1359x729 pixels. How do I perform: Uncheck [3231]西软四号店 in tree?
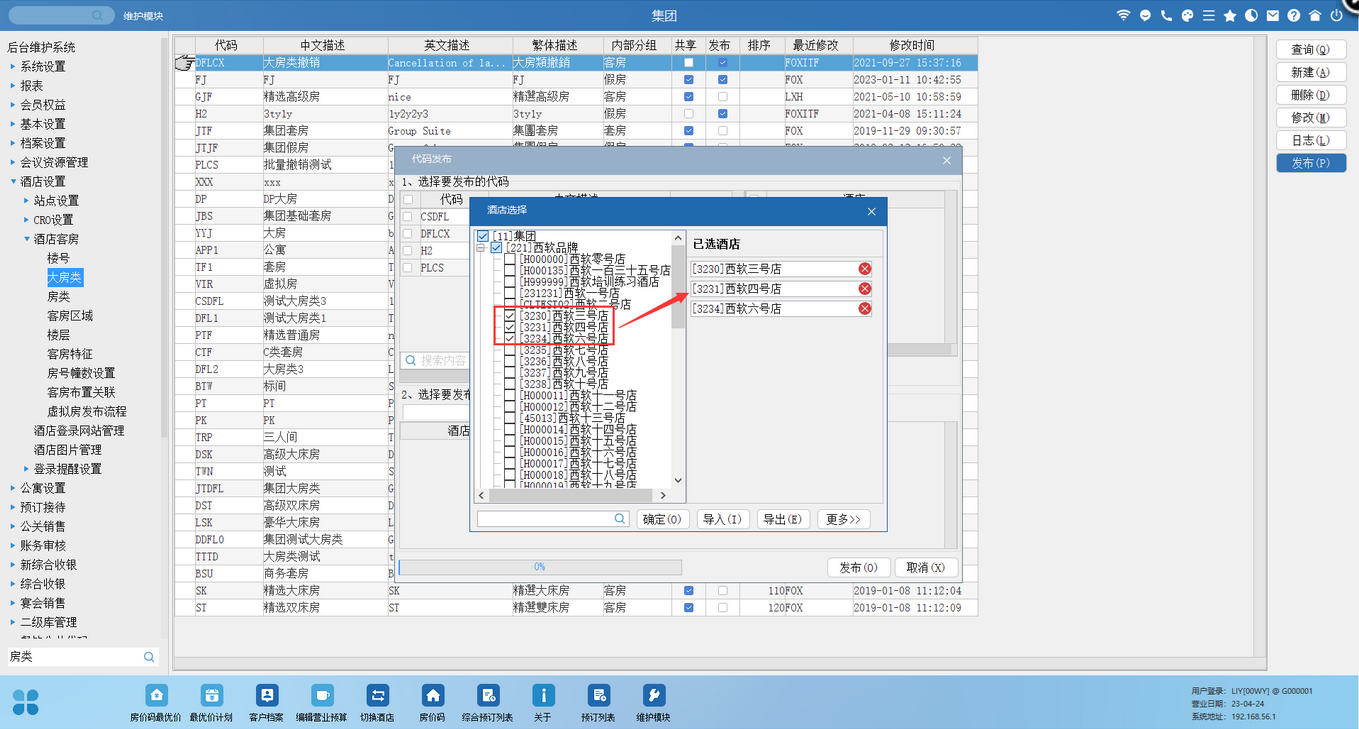[x=510, y=328]
